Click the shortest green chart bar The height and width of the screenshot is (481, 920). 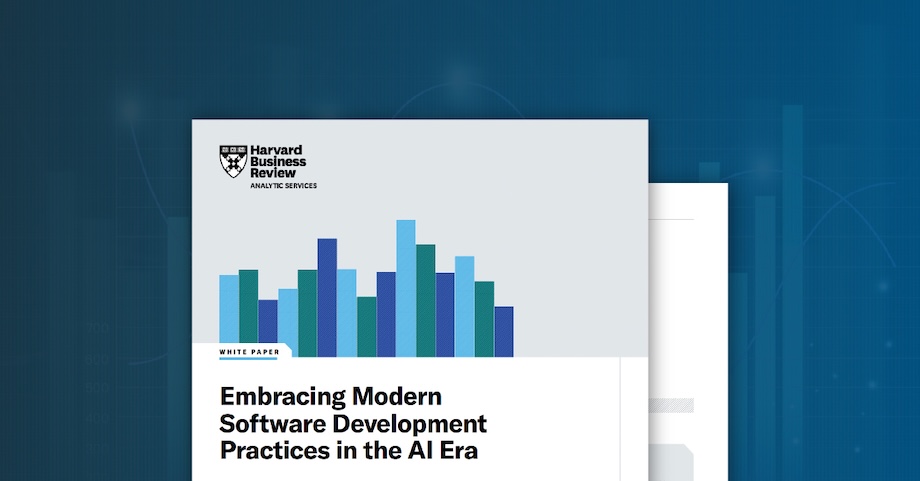pos(367,326)
